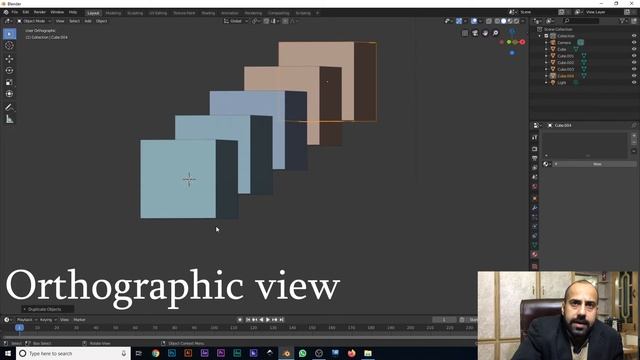Open the Object Data properties tab
Image resolution: width=640 pixels, height=360 pixels.
point(534,245)
